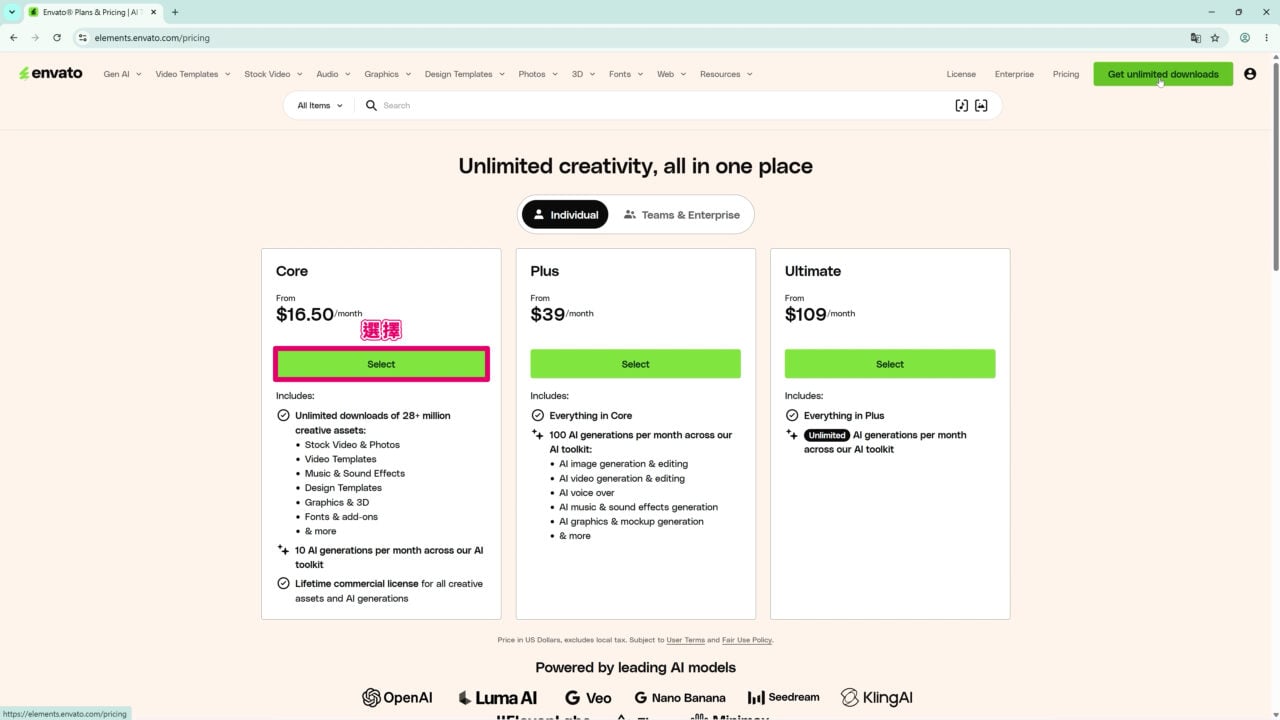The image size is (1280, 720).
Task: Open search by audio icon
Action: (962, 105)
